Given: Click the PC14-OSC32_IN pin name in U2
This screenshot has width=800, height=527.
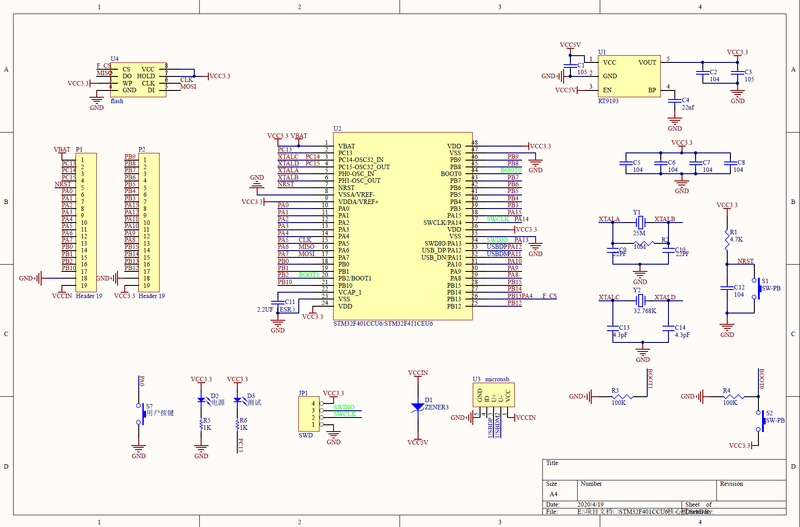Looking at the screenshot, I should click(360, 160).
